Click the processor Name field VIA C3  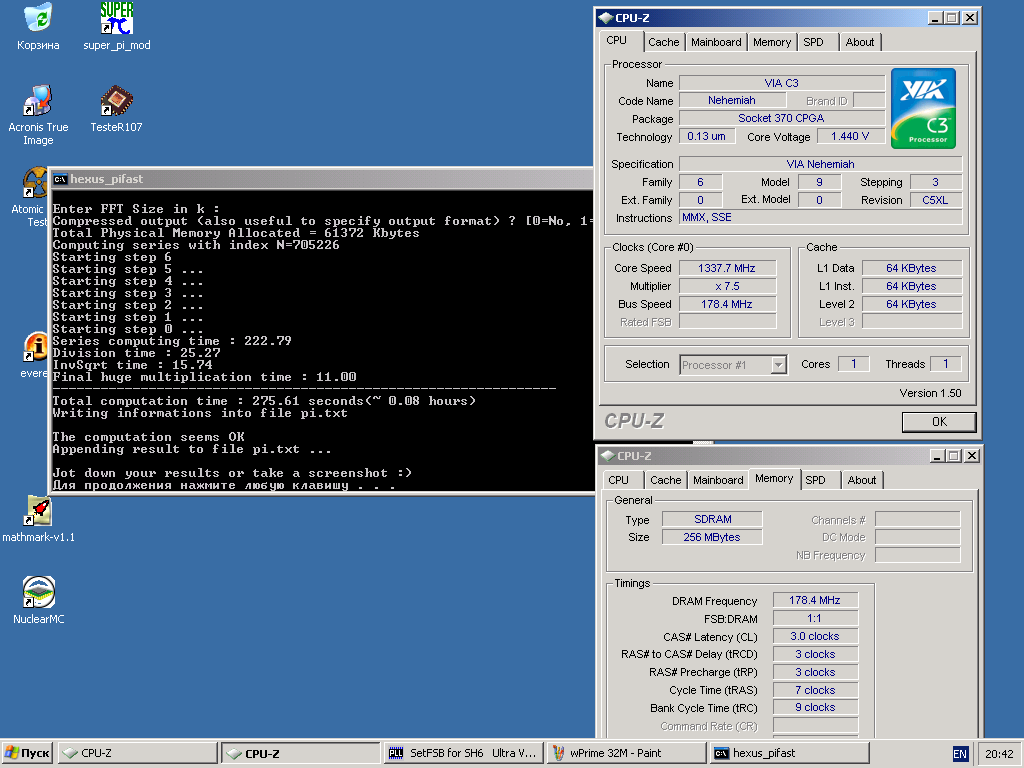782,83
